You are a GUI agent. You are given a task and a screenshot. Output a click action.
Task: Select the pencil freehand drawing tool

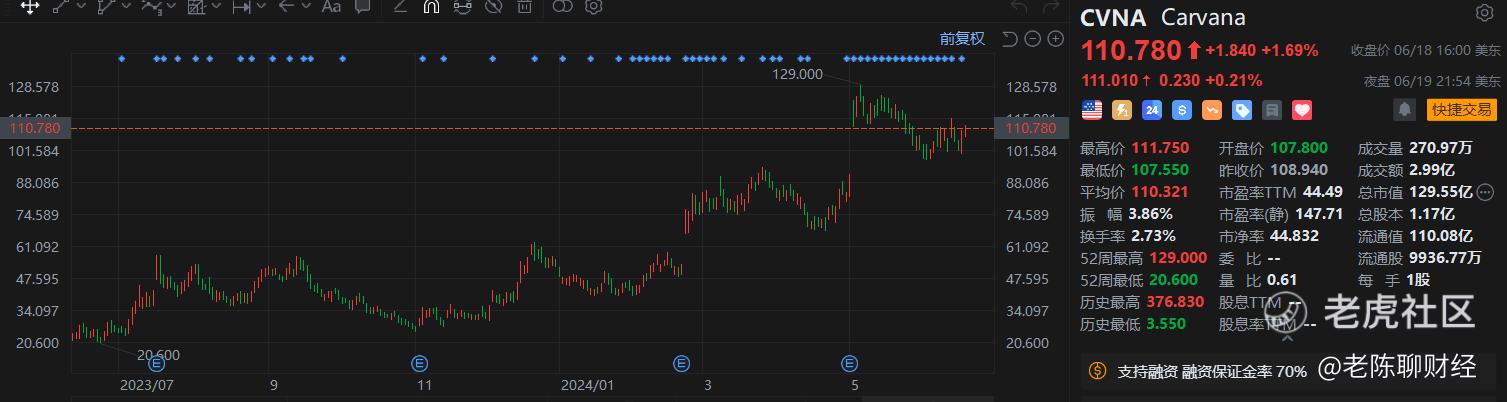pyautogui.click(x=400, y=7)
